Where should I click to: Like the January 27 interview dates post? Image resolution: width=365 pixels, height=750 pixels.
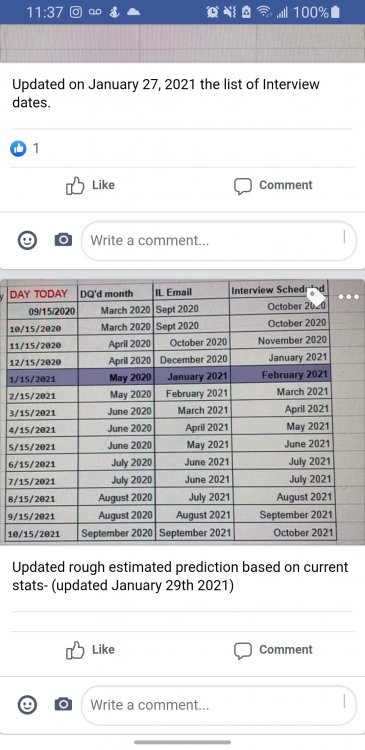[90, 185]
